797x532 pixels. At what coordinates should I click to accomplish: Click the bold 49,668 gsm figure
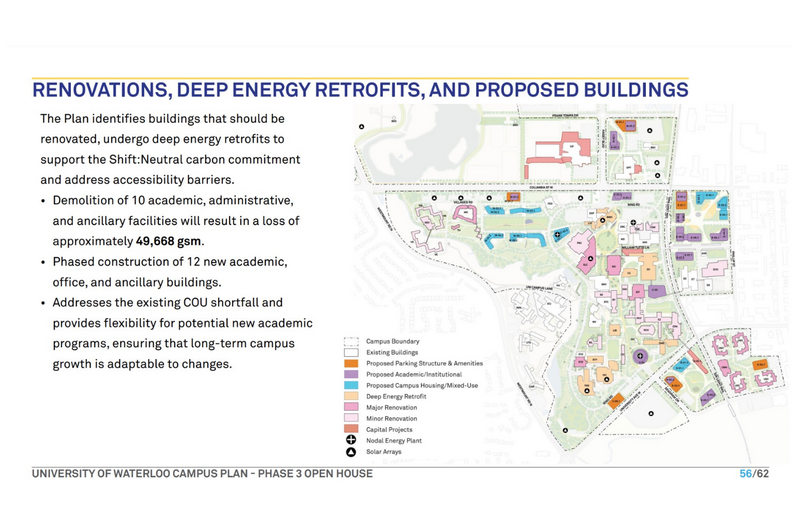point(169,241)
